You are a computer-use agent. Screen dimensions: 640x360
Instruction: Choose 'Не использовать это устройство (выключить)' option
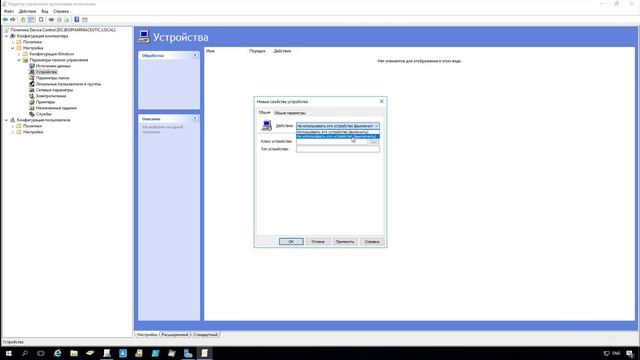point(338,136)
